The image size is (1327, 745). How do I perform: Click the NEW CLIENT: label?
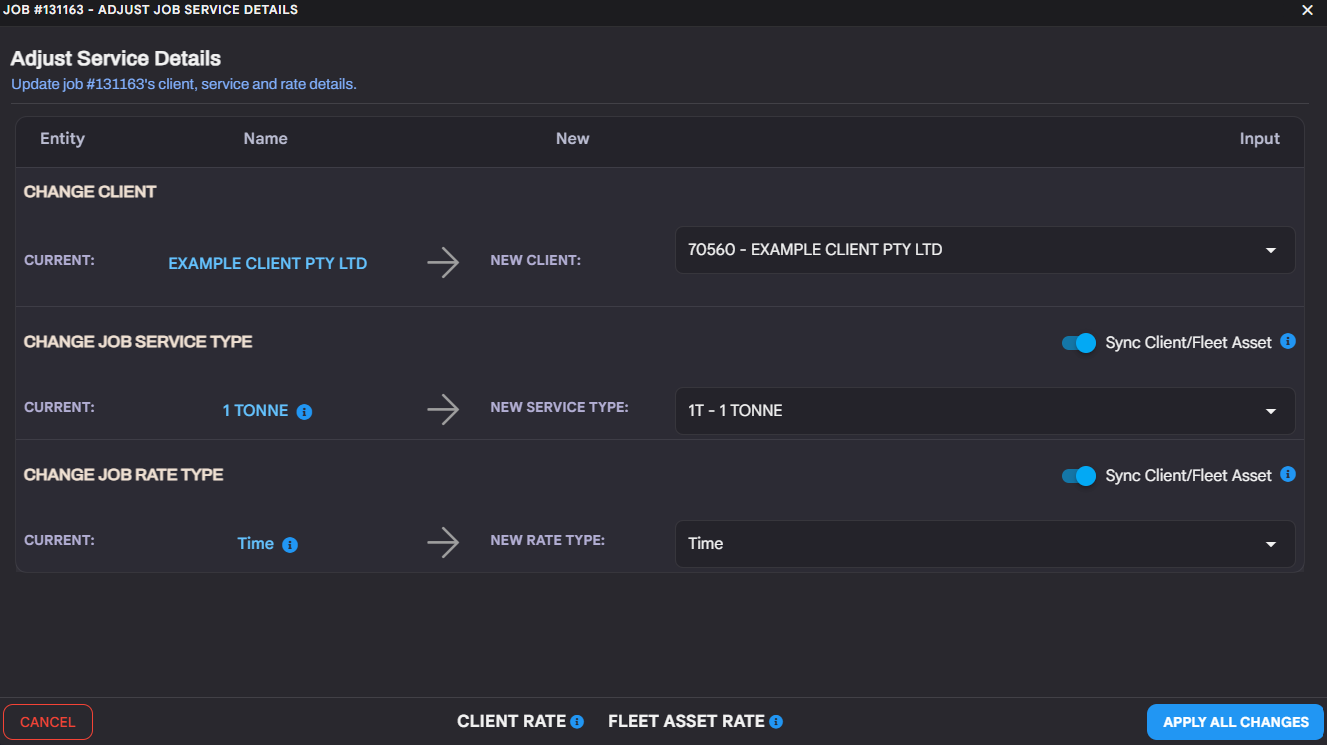535,260
